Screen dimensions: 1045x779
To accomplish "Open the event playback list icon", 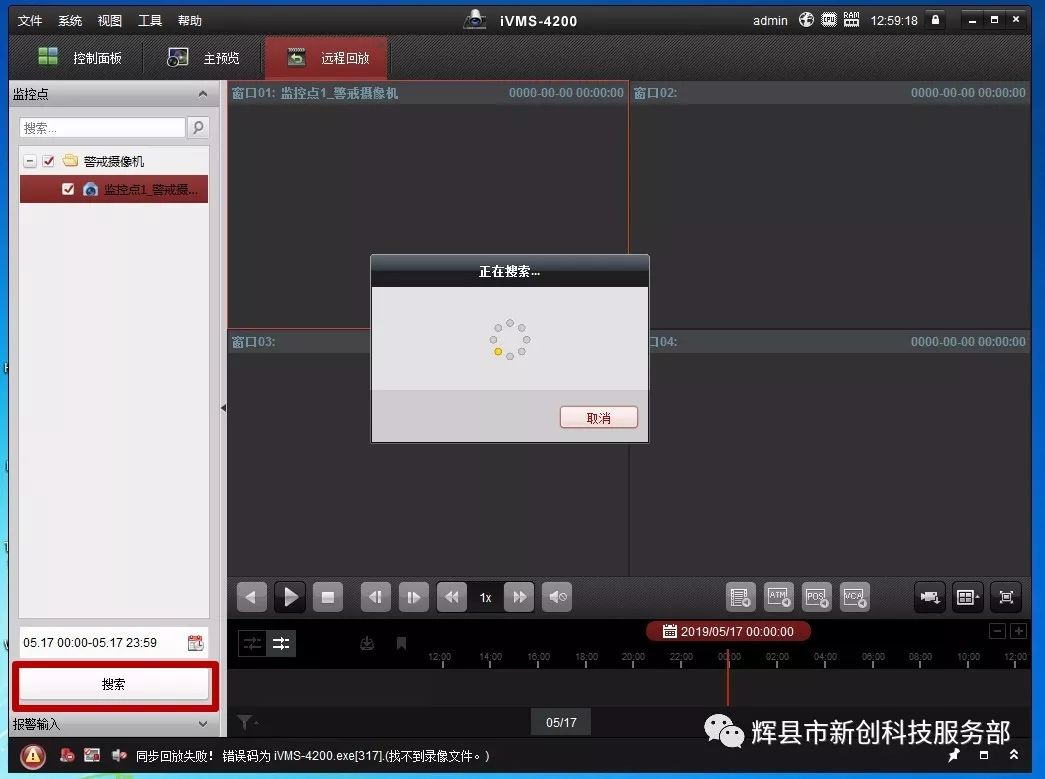I will coord(740,597).
